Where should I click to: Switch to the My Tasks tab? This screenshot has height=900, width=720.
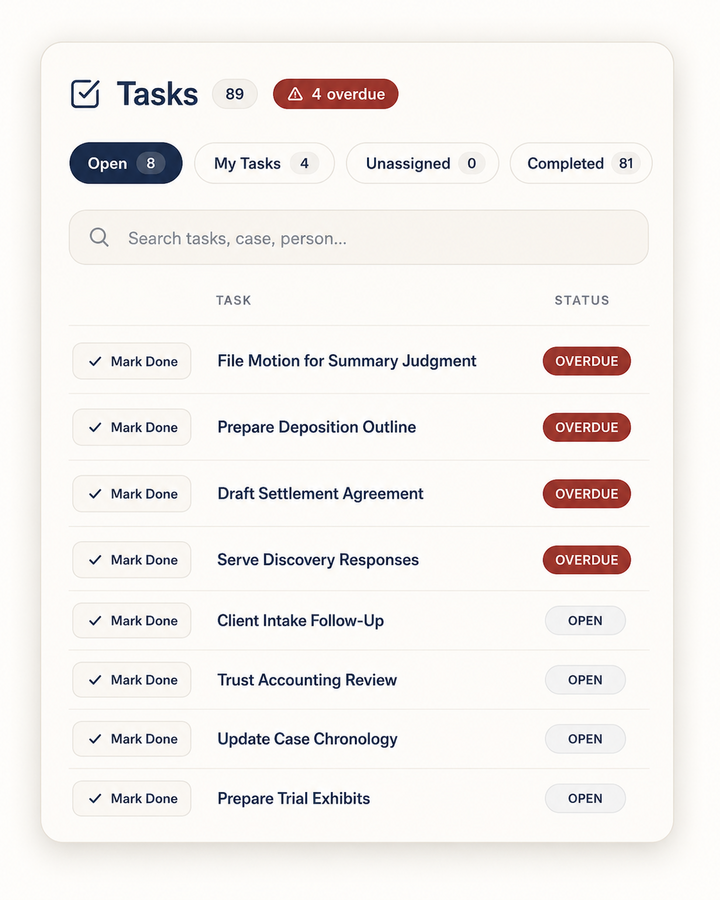click(x=264, y=164)
